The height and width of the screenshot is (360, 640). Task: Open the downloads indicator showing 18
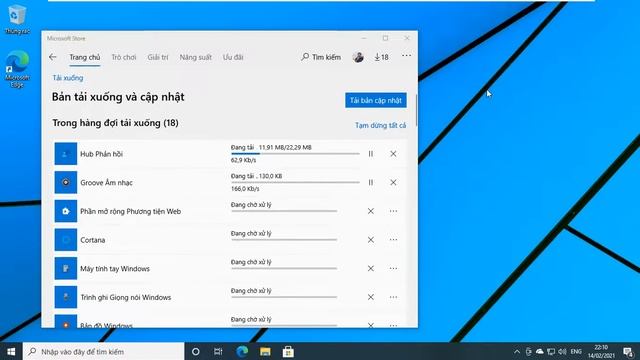381,57
